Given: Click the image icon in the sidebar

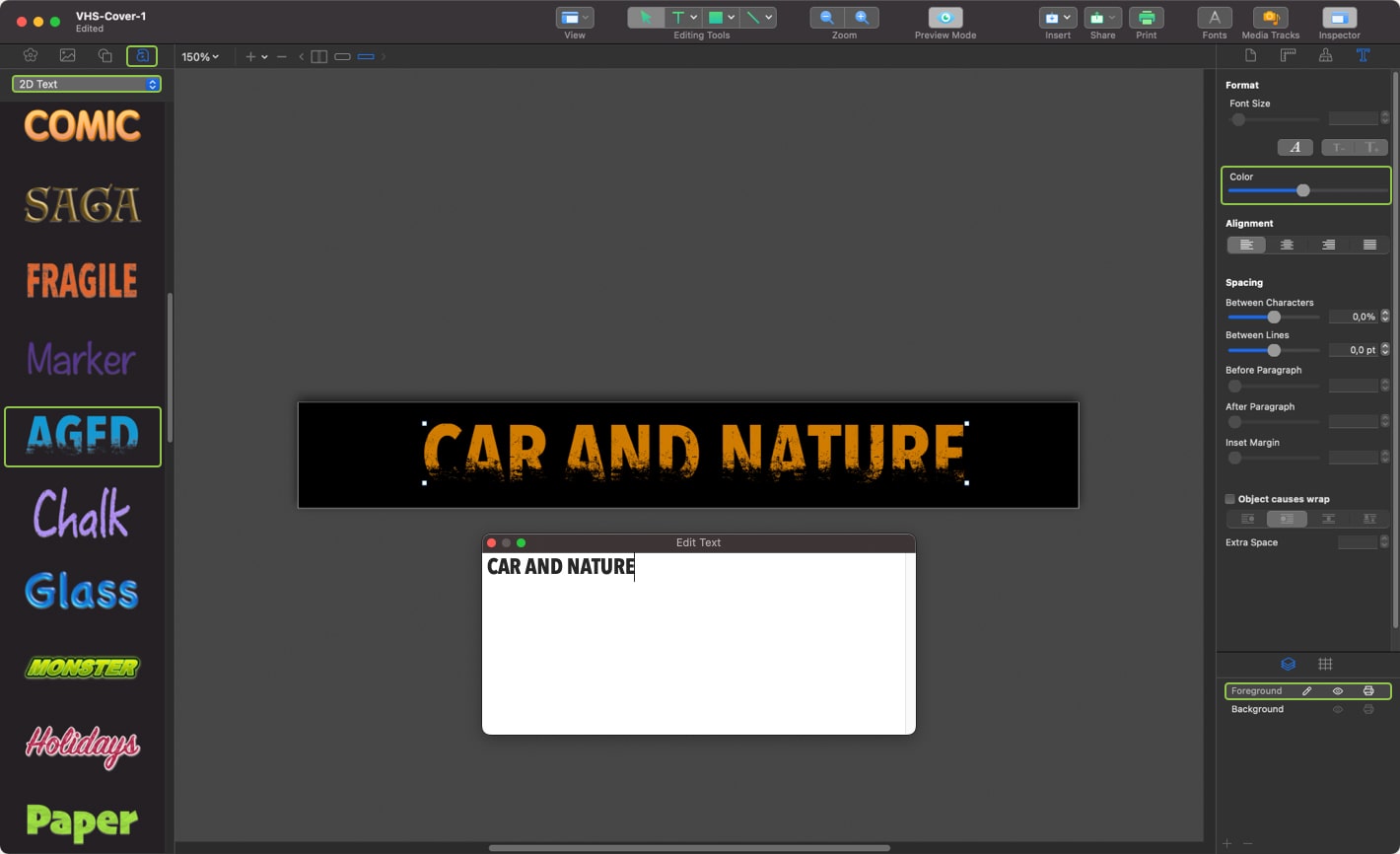Looking at the screenshot, I should (67, 56).
